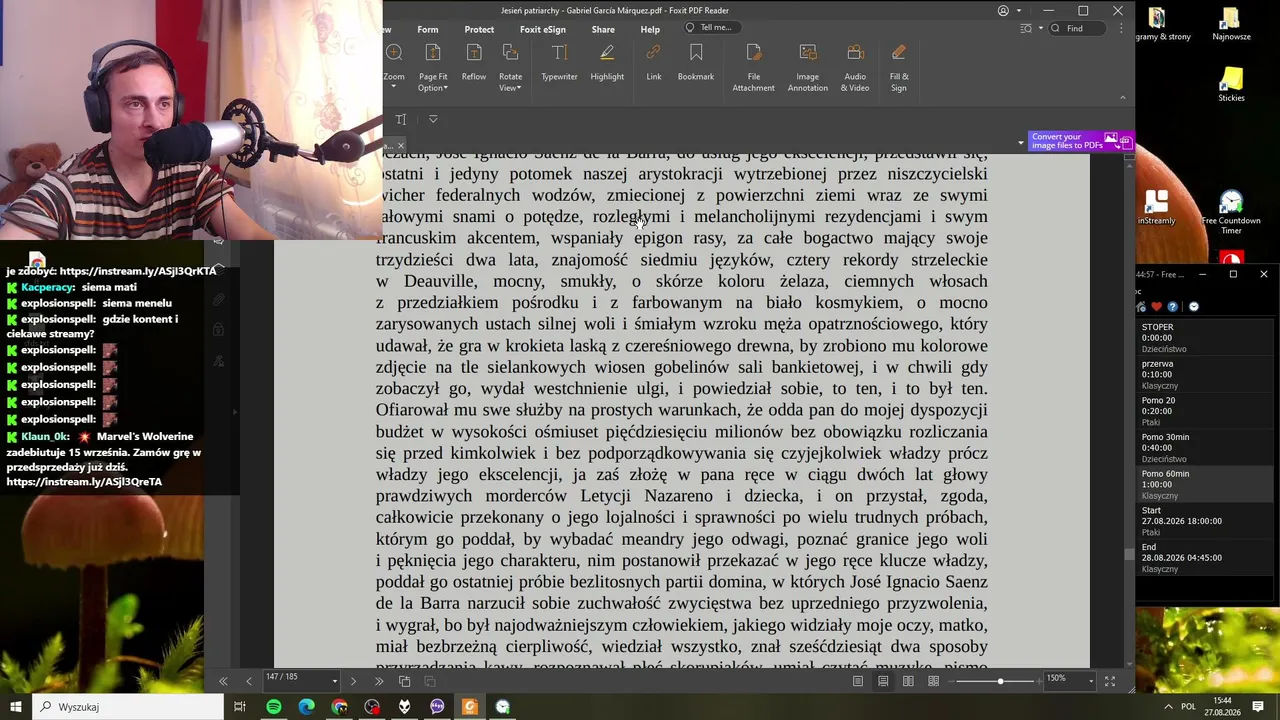Click the previous view icon in status bar
Image resolution: width=1280 pixels, height=720 pixels.
pyautogui.click(x=405, y=681)
